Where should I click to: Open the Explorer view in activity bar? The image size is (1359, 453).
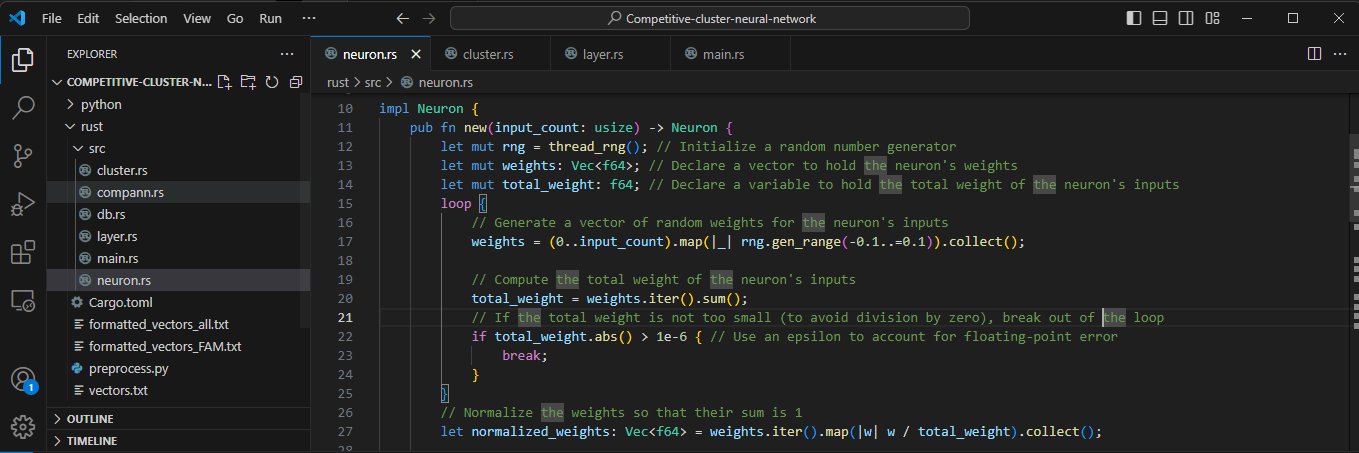pos(23,61)
